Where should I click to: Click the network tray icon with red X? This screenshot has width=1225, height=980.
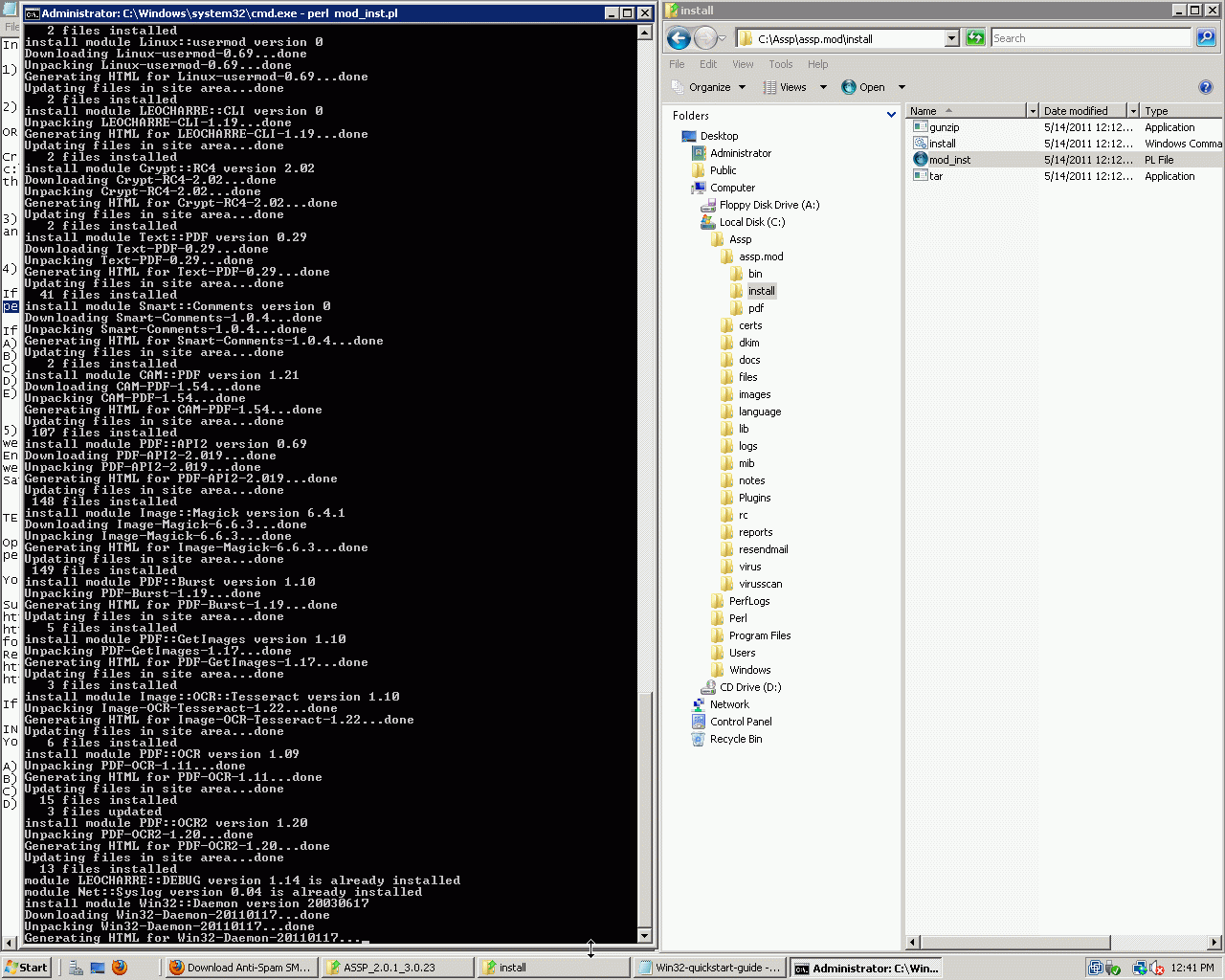[x=1156, y=968]
